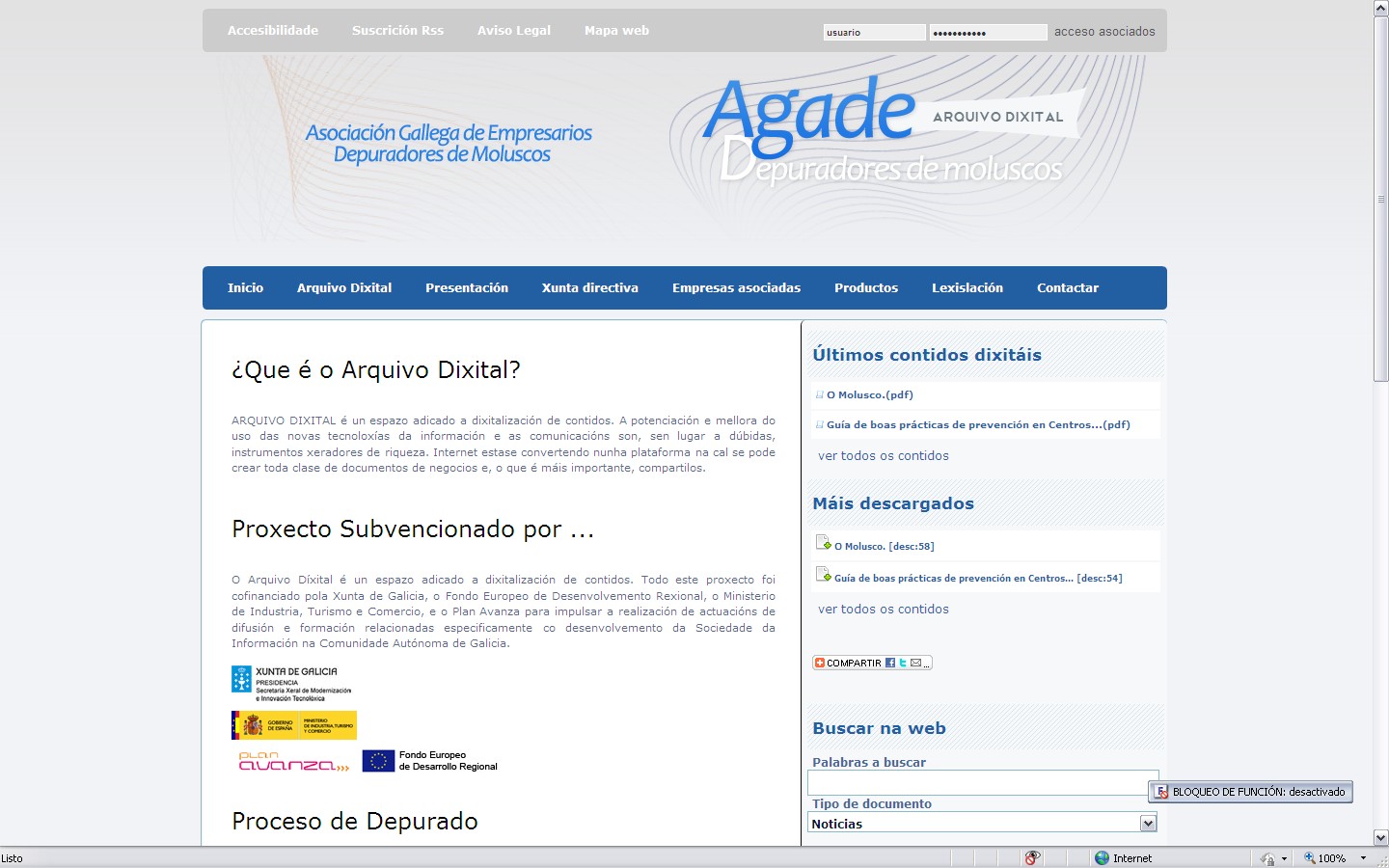The height and width of the screenshot is (868, 1389).
Task: Click the email share envelope icon
Action: point(915,663)
